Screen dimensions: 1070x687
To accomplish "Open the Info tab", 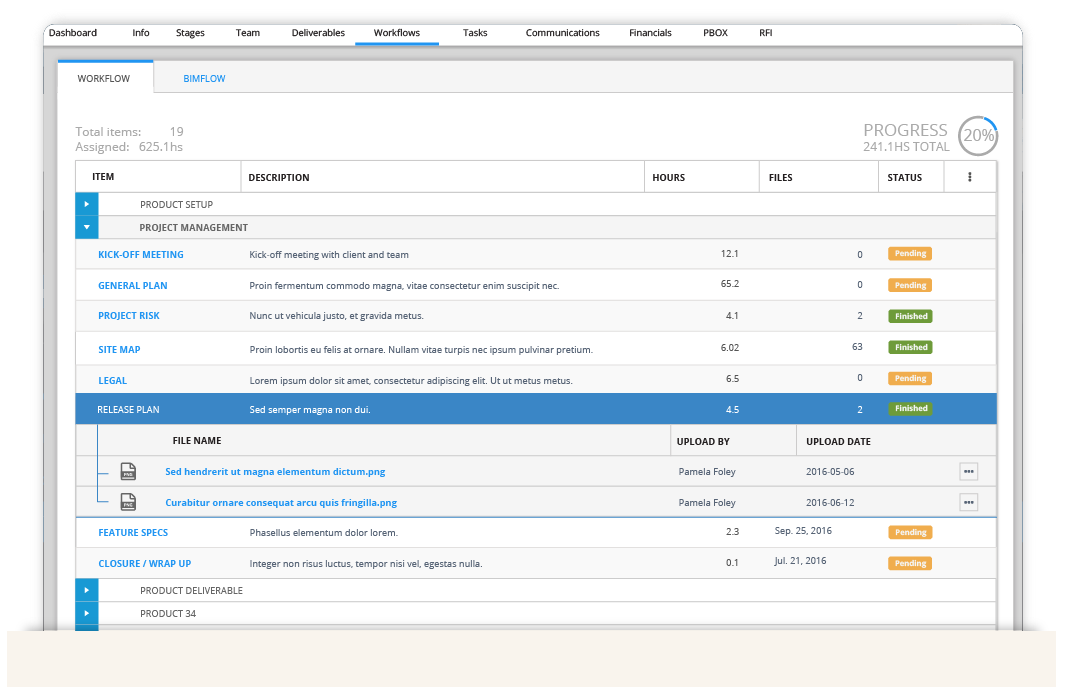I will [141, 33].
